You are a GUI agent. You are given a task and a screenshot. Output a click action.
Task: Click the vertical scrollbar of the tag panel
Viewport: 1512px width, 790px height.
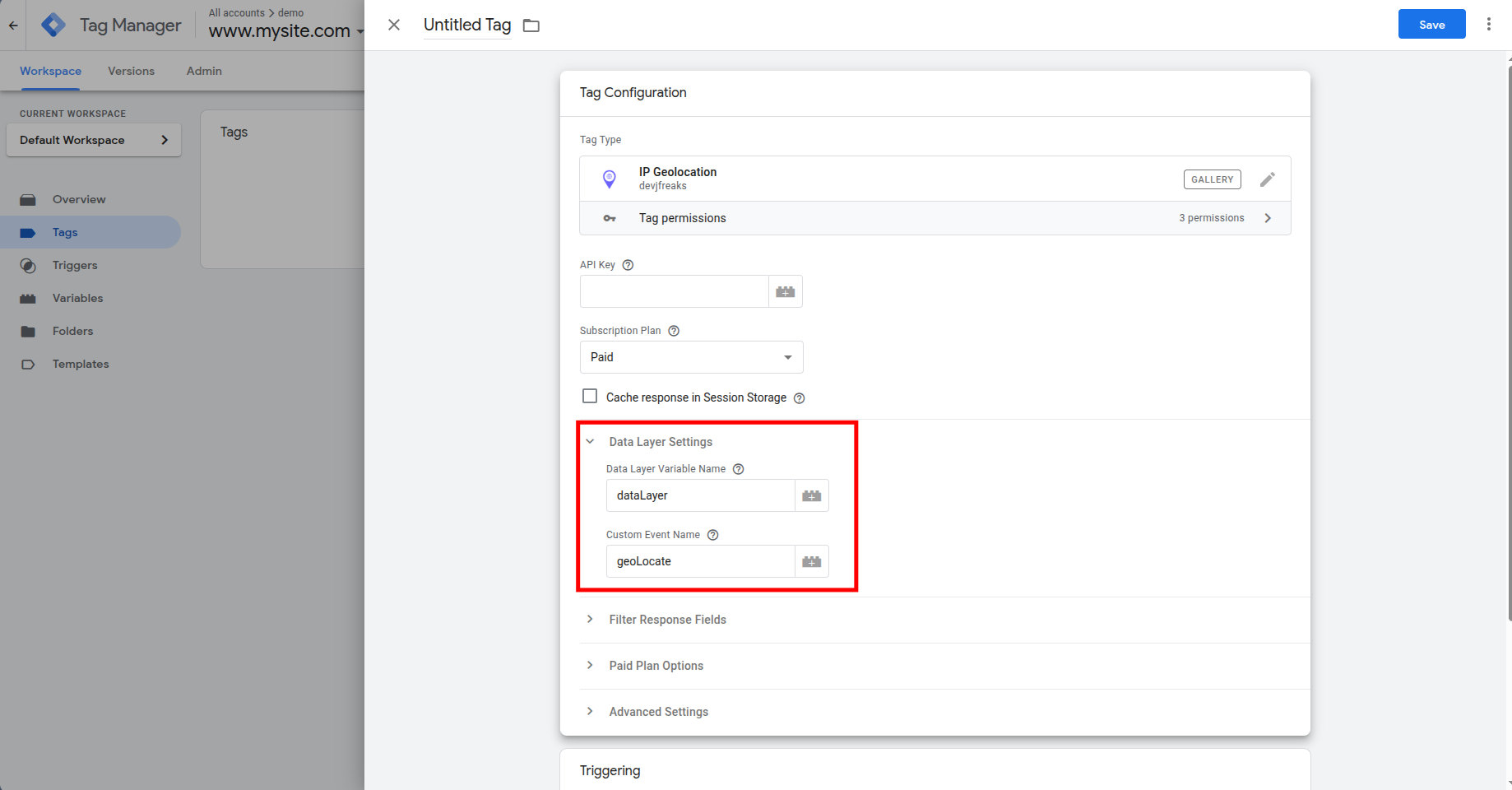pos(1509,342)
